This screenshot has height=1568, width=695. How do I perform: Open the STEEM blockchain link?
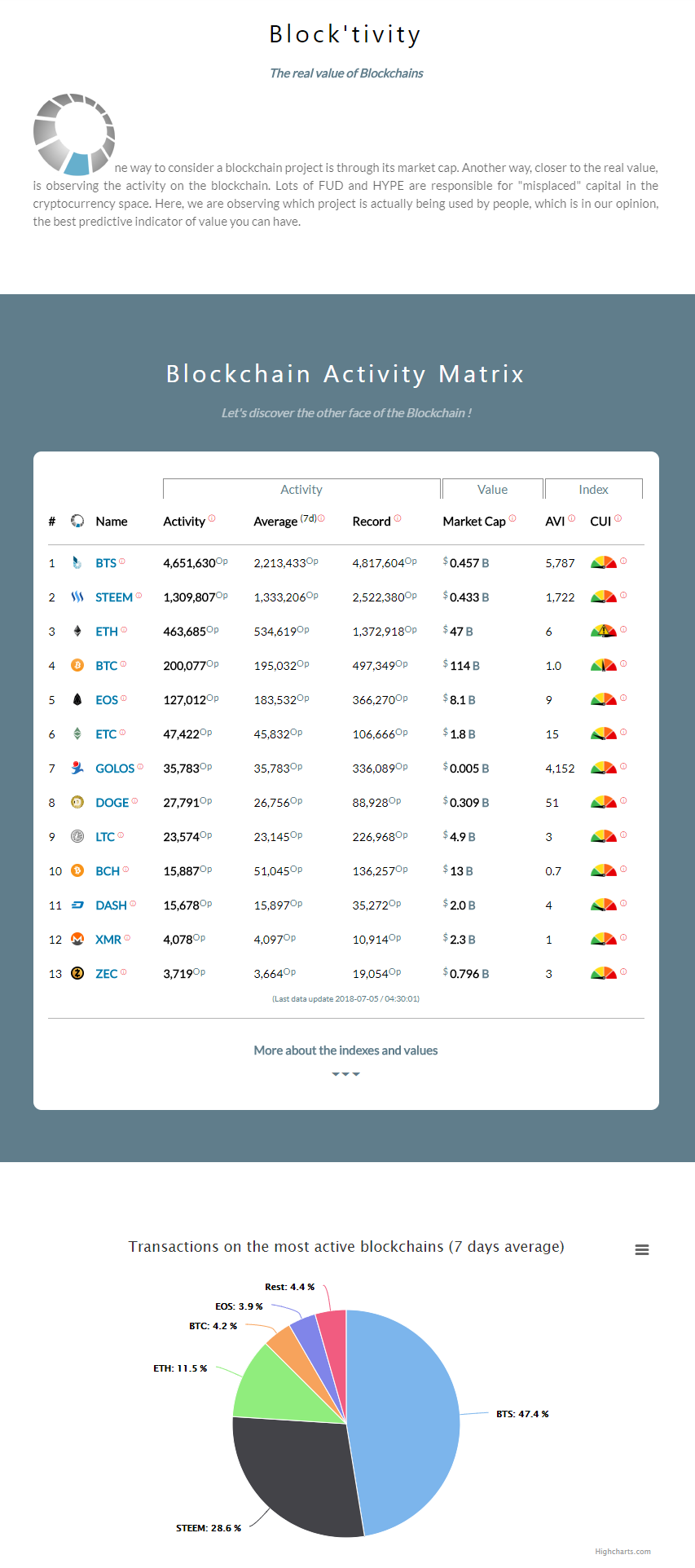pos(114,597)
